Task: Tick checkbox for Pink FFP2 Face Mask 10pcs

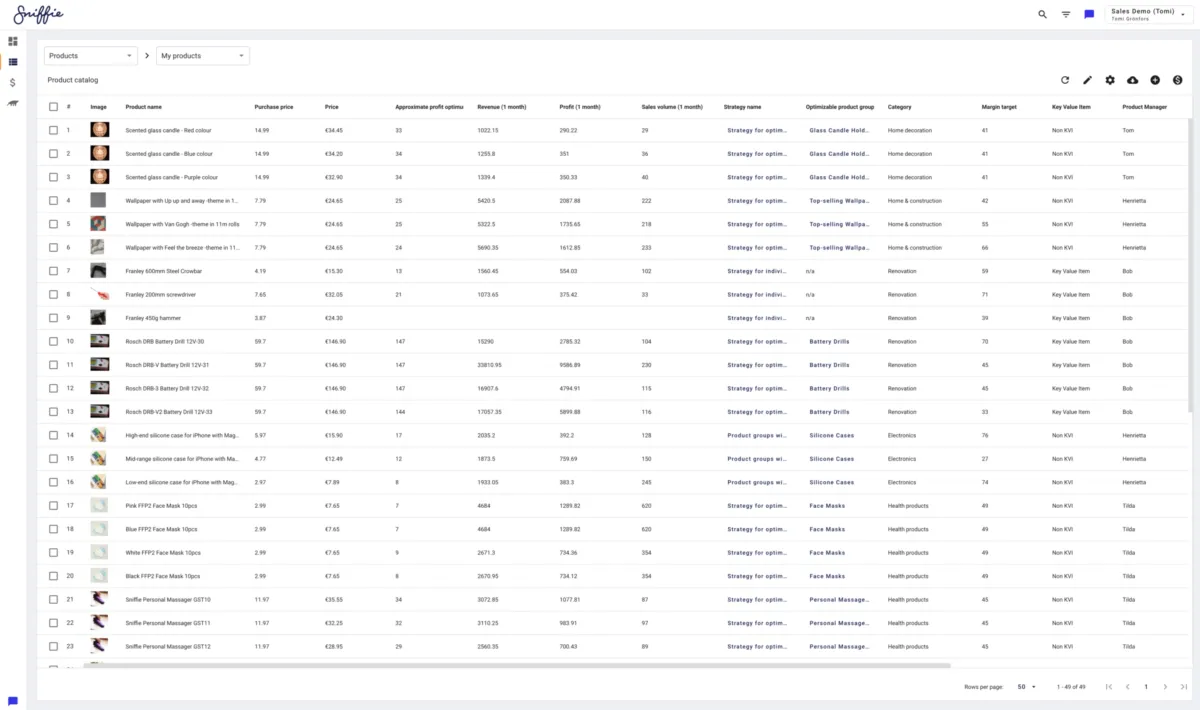Action: [53, 505]
